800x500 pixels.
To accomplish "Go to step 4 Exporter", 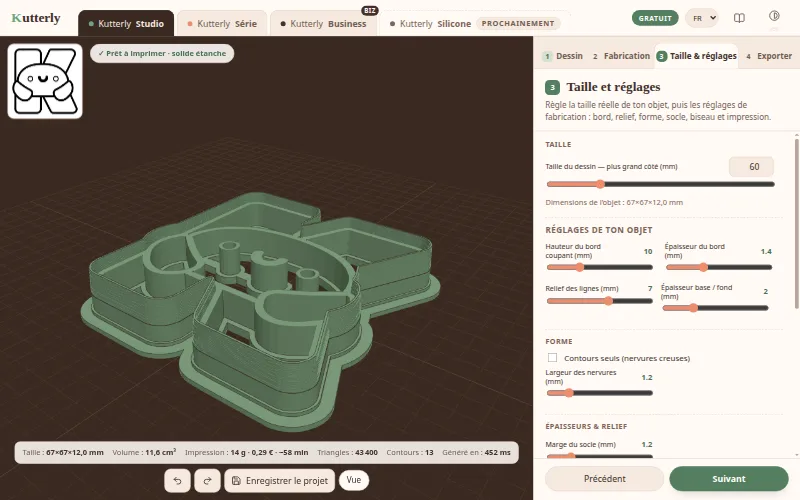I will 768,56.
